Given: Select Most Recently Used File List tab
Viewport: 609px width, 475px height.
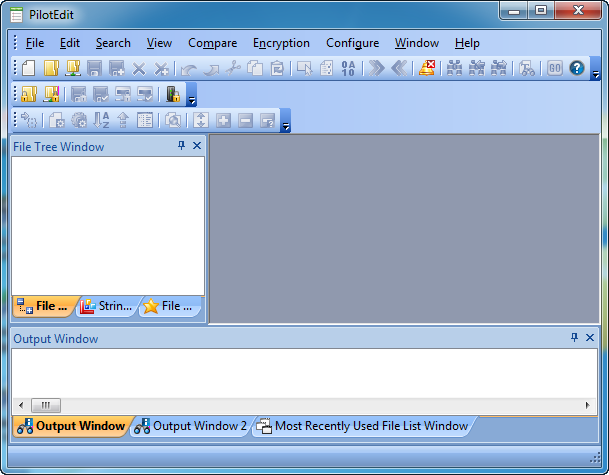Looking at the screenshot, I should coord(362,426).
